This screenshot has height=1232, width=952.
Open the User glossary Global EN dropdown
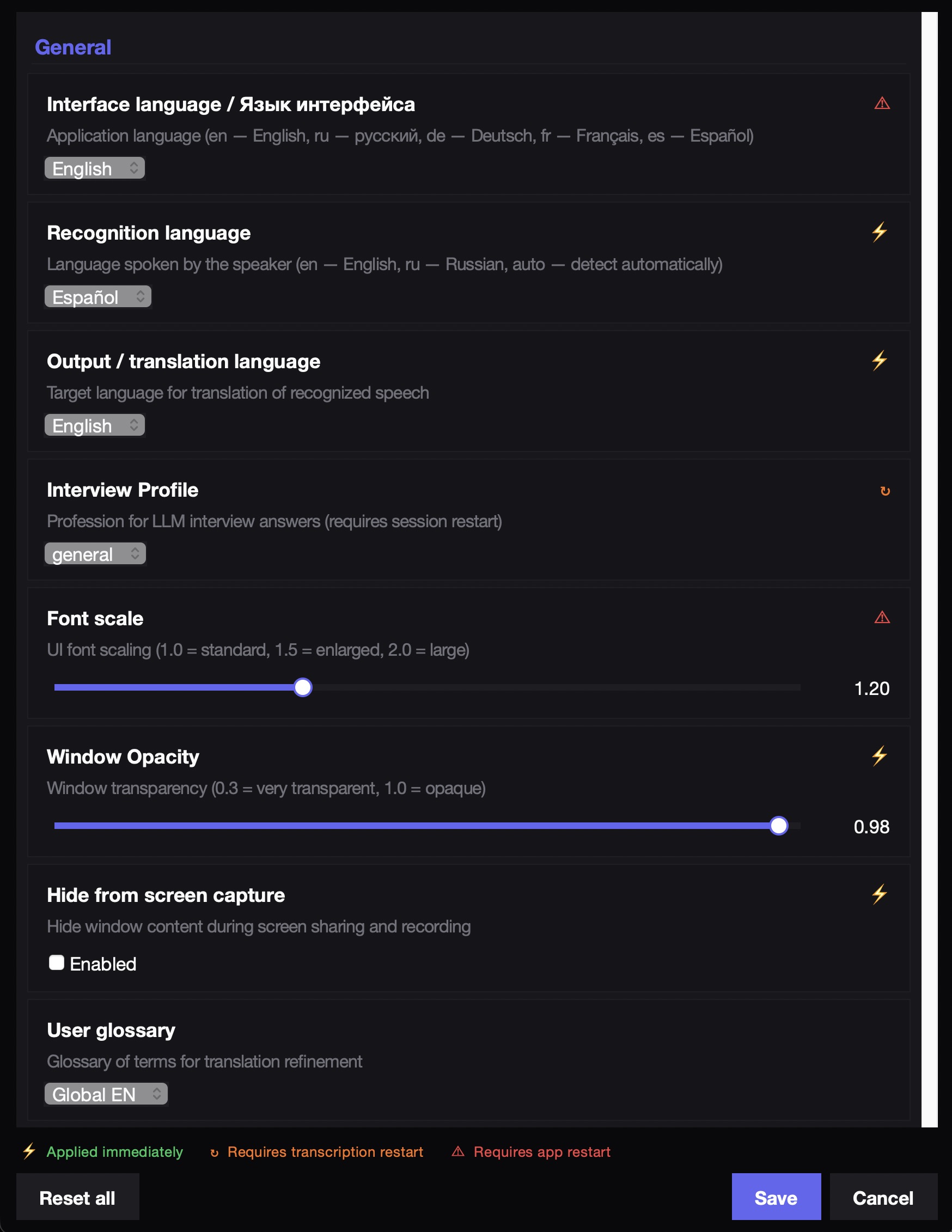coord(106,1094)
